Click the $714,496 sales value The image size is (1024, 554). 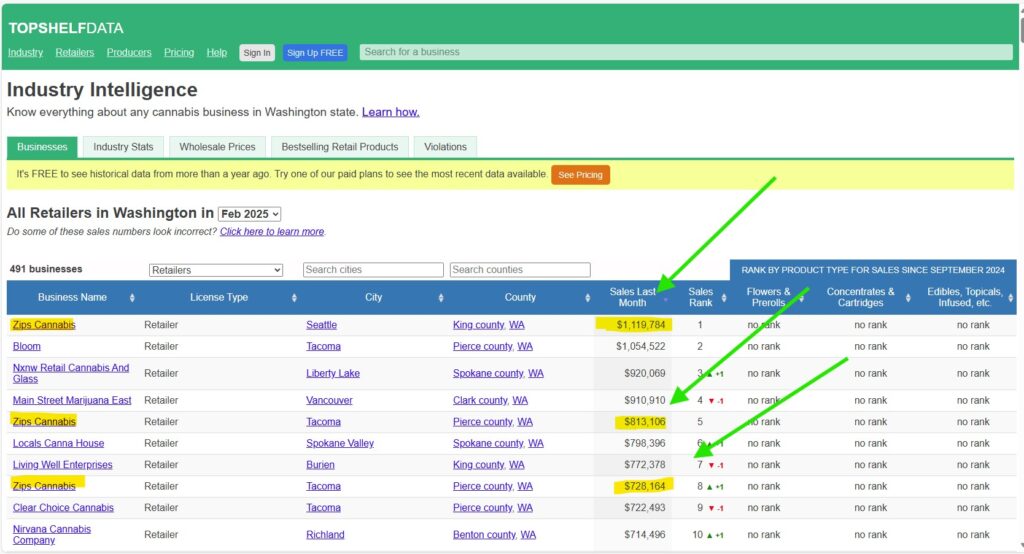[645, 534]
